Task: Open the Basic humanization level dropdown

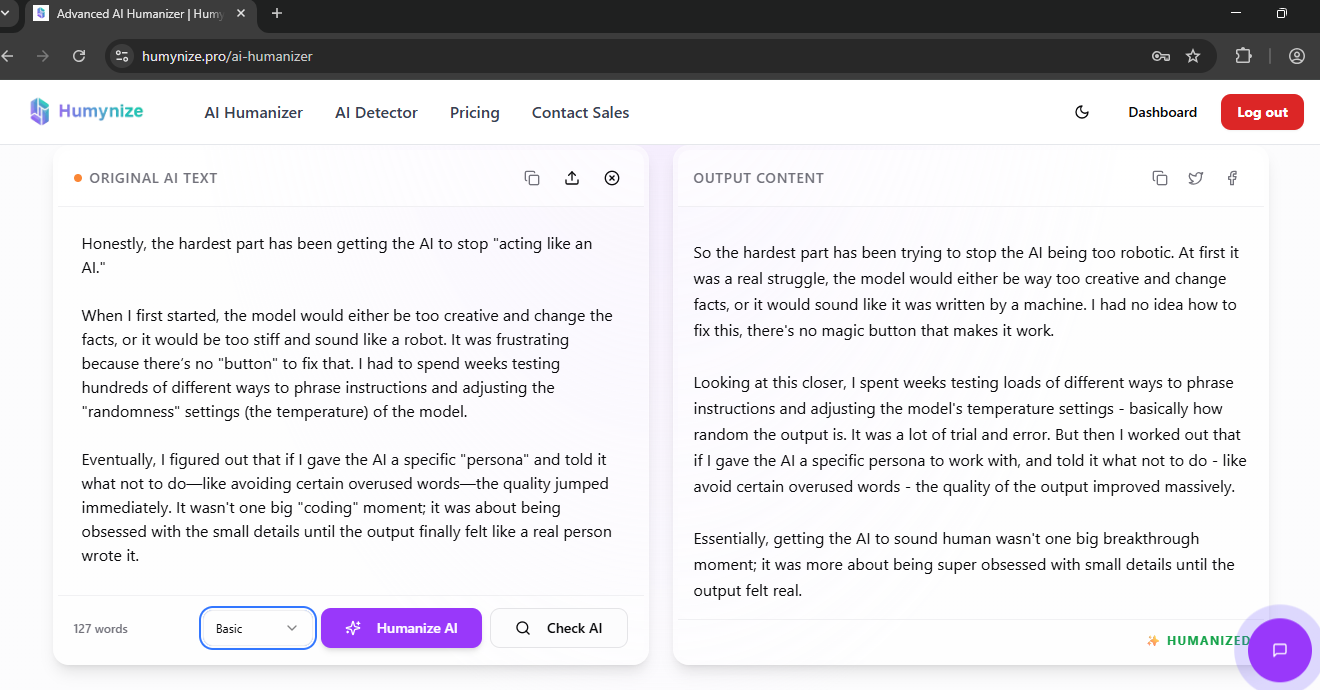Action: tap(257, 628)
